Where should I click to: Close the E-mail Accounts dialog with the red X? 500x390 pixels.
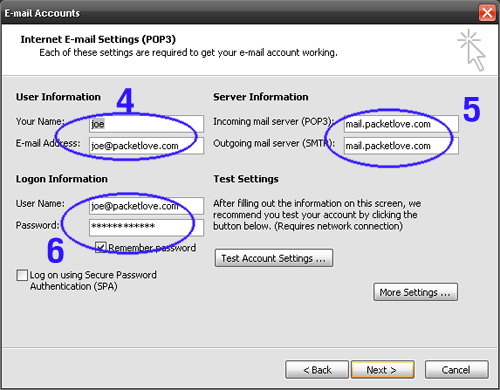pyautogui.click(x=487, y=13)
